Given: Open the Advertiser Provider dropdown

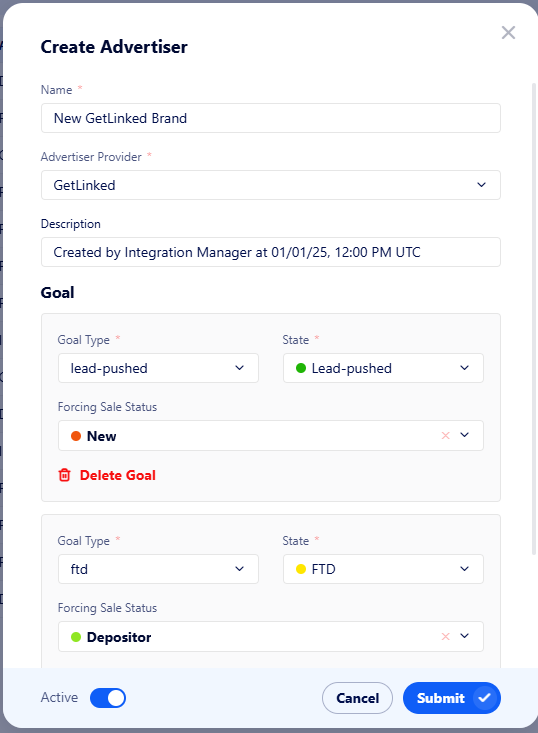Looking at the screenshot, I should (271, 185).
